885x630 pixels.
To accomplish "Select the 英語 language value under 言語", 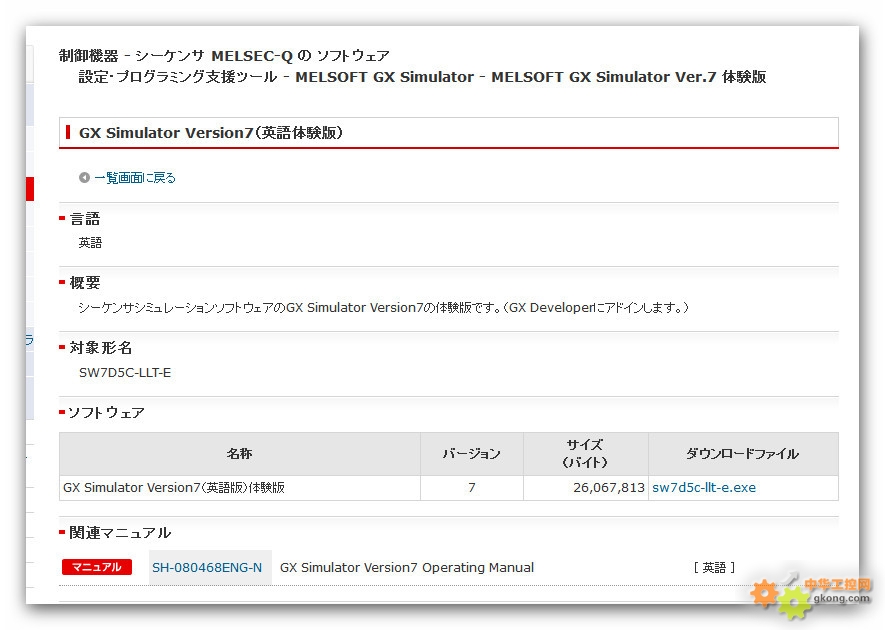I will 90,243.
